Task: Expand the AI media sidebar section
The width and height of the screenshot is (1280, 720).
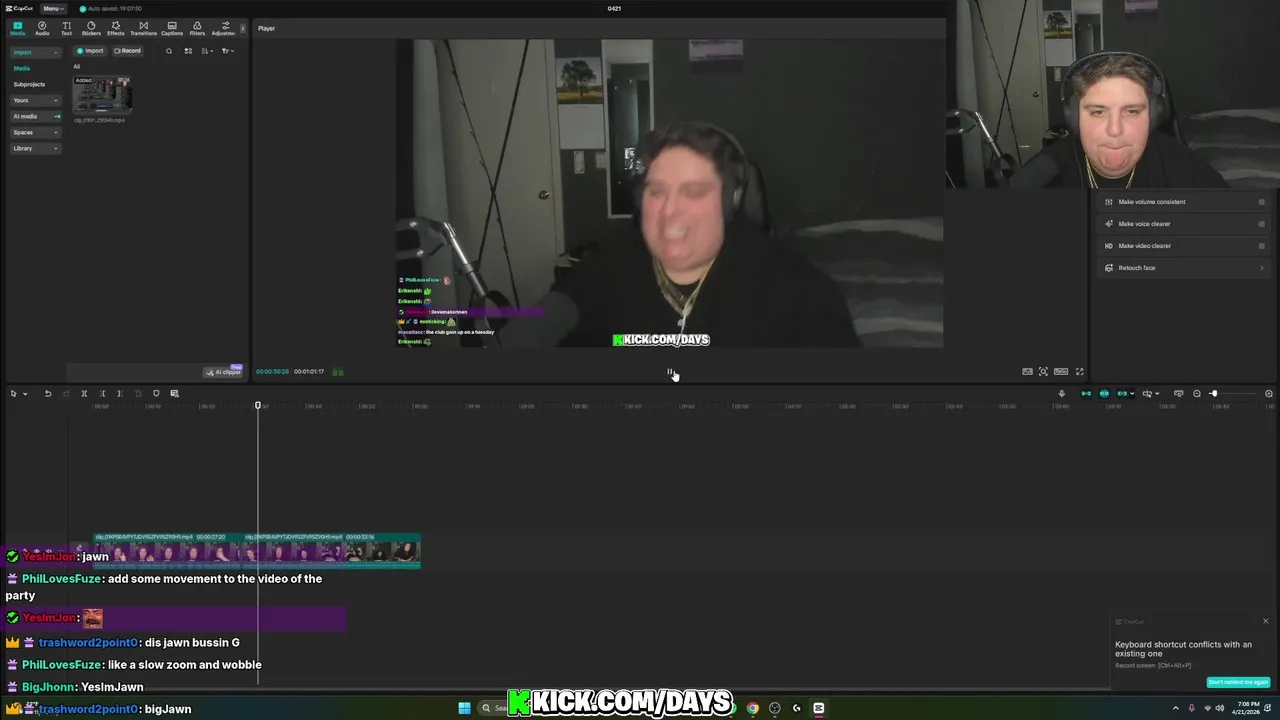Action: [x=35, y=116]
